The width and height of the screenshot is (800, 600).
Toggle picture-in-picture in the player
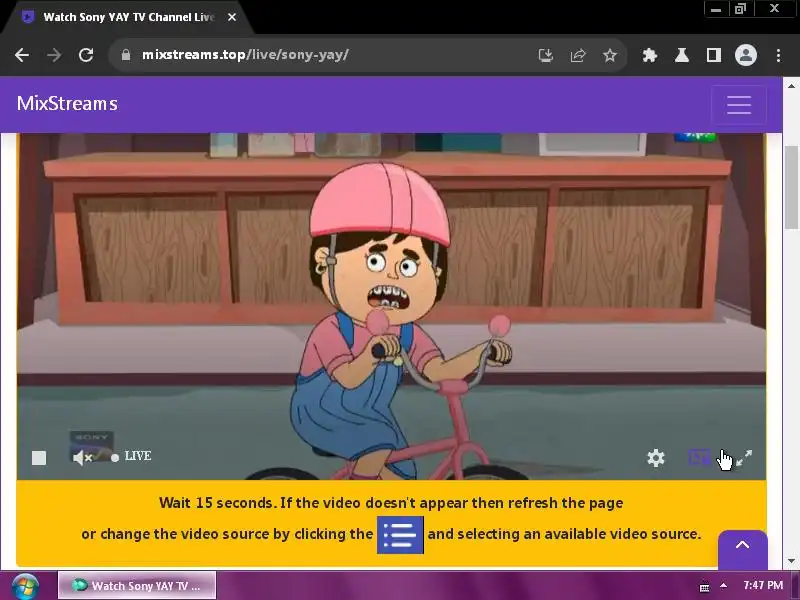pos(699,458)
